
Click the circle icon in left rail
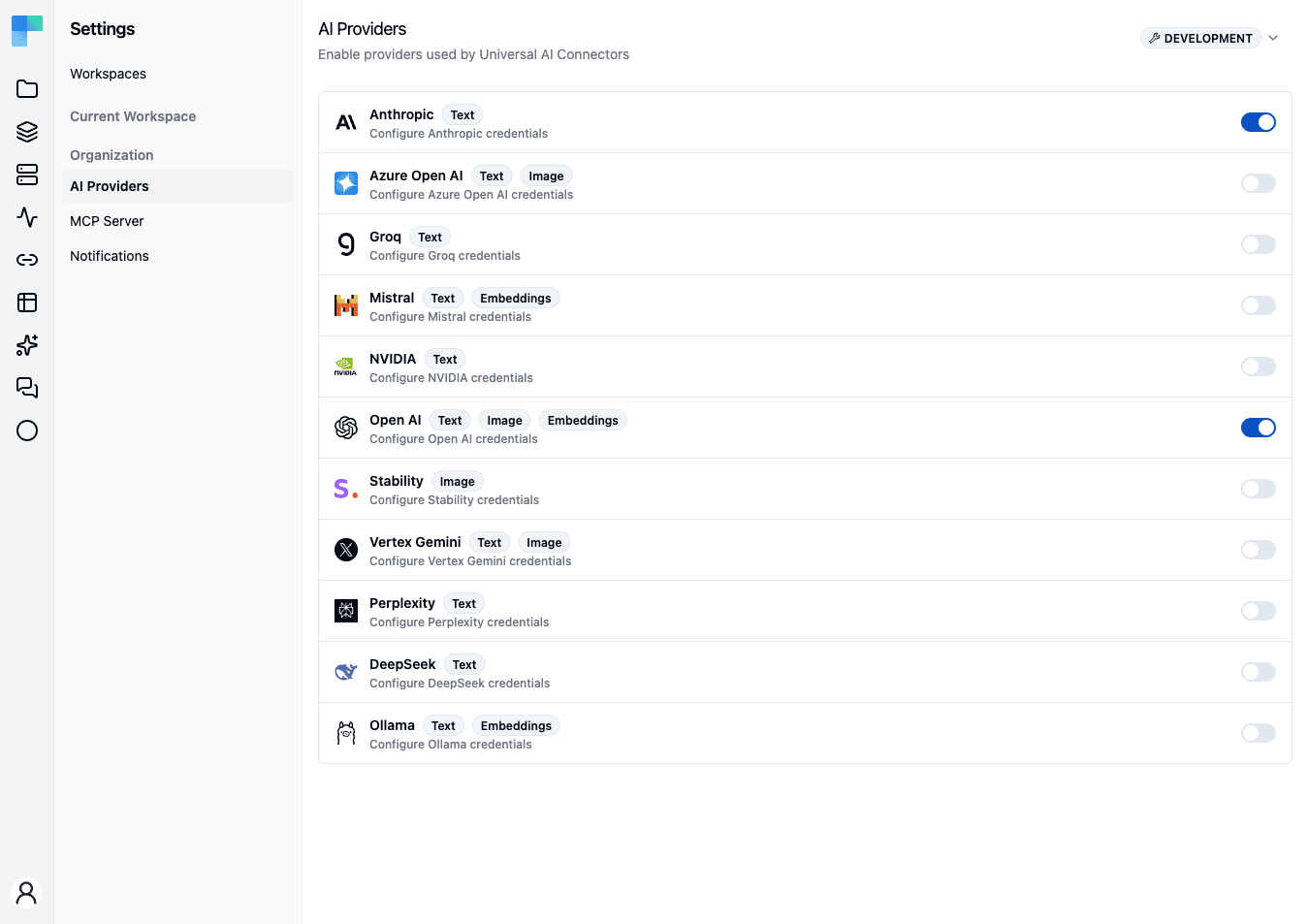tap(27, 430)
